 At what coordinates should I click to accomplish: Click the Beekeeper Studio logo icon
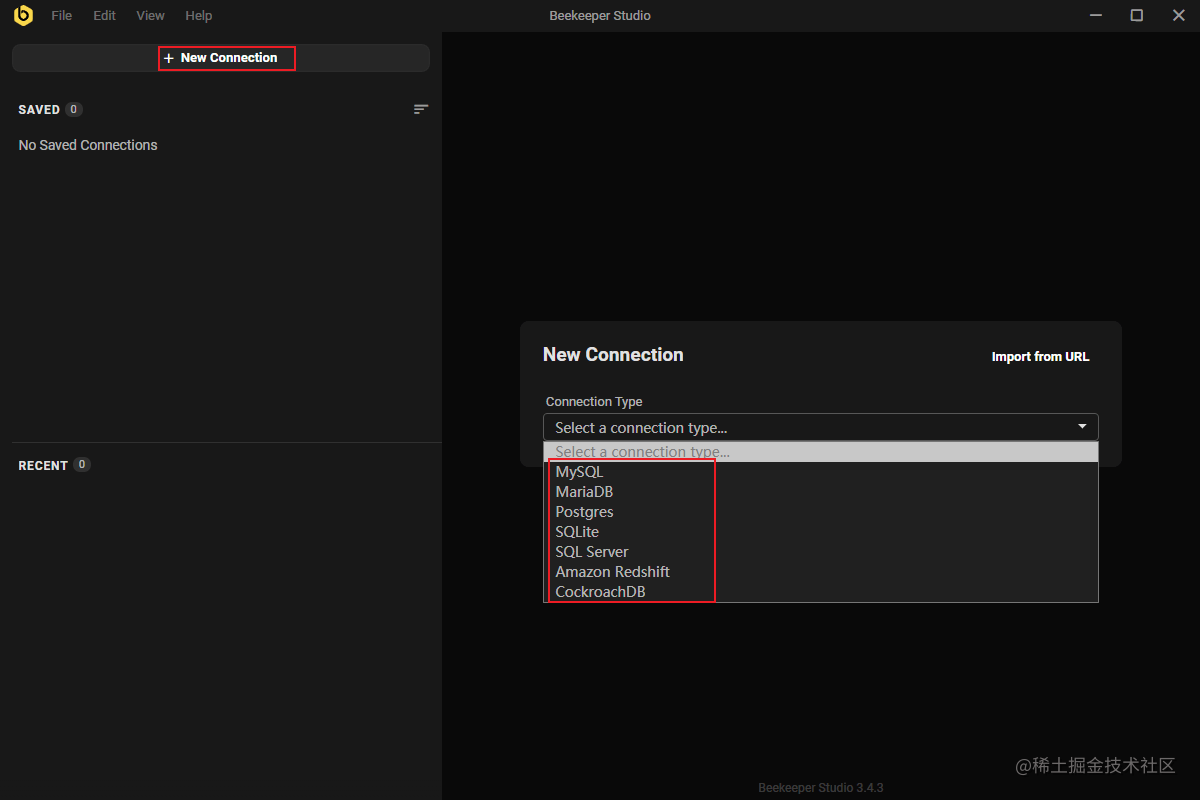(x=23, y=15)
